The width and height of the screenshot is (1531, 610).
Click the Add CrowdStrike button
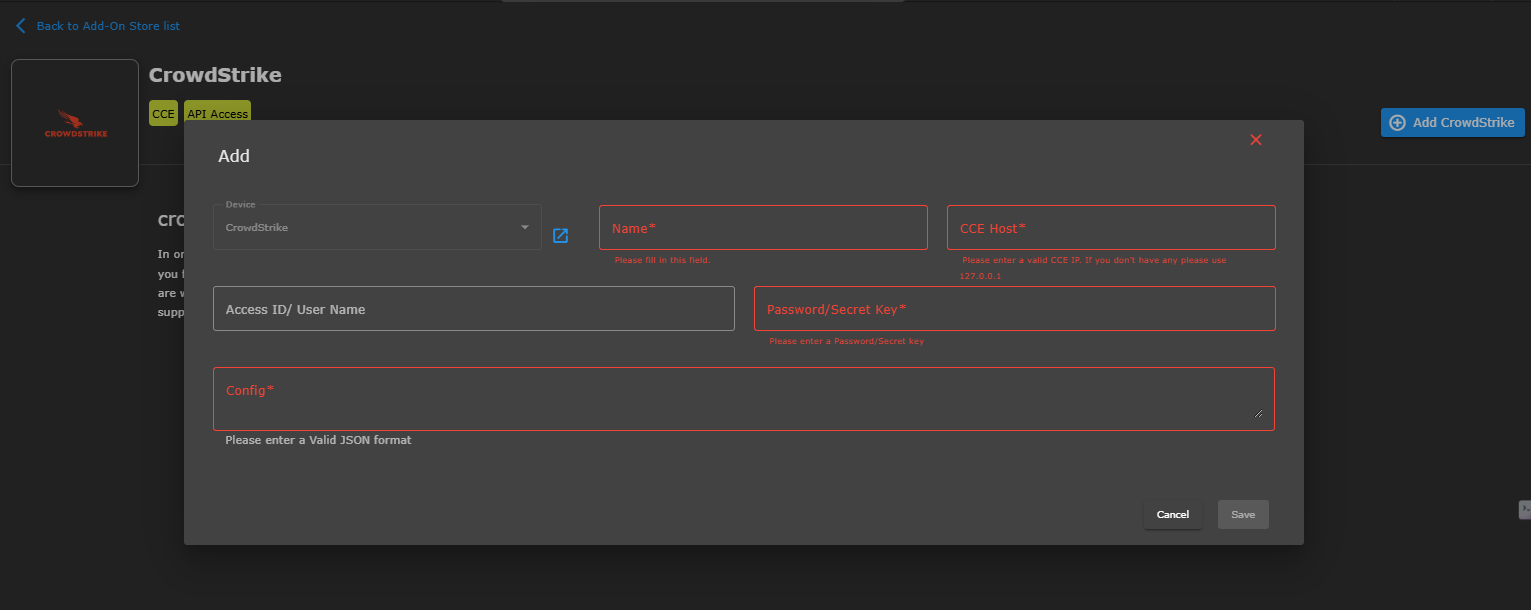(x=1452, y=122)
